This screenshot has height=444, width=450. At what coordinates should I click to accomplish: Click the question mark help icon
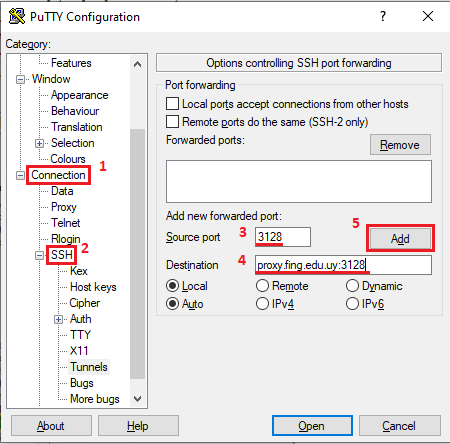click(x=383, y=16)
